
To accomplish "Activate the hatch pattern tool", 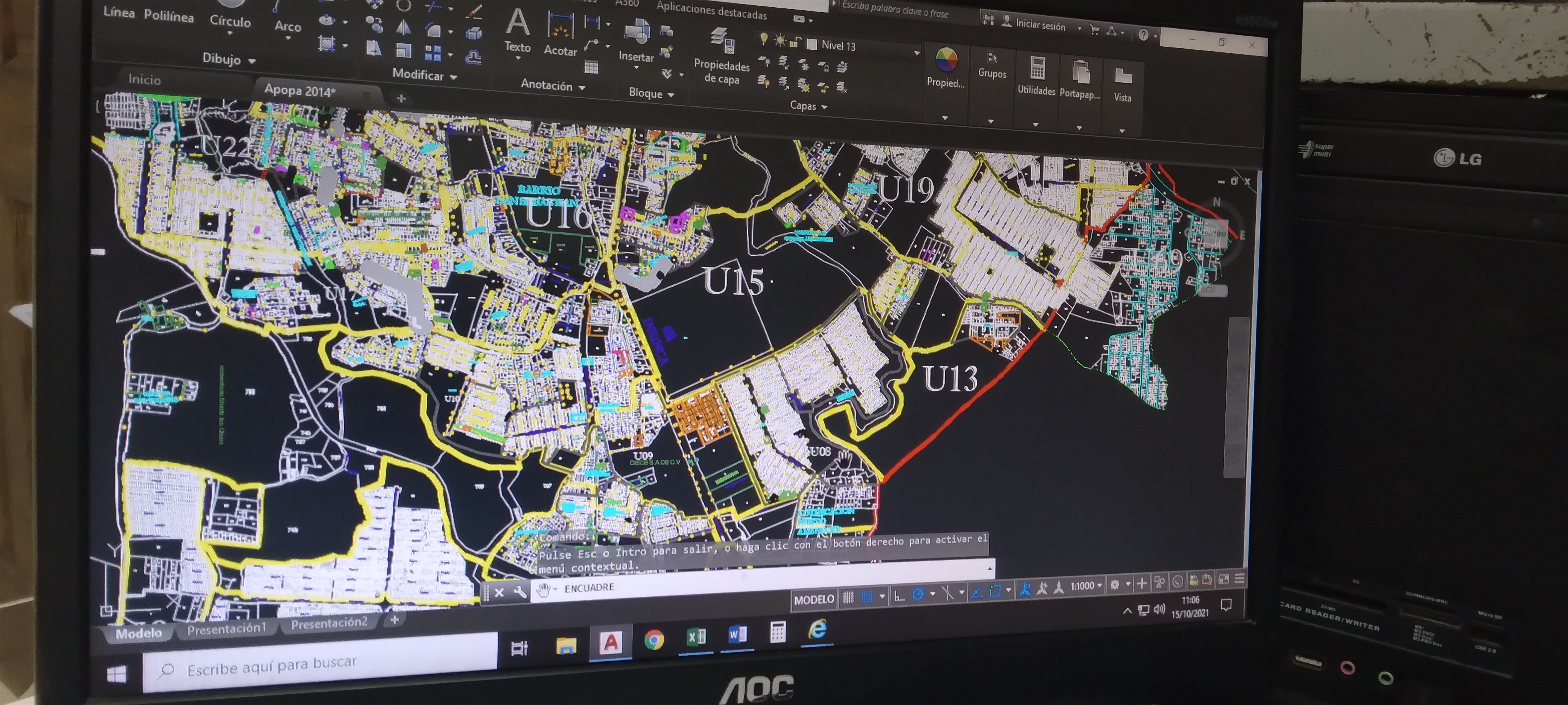I will tap(327, 44).
